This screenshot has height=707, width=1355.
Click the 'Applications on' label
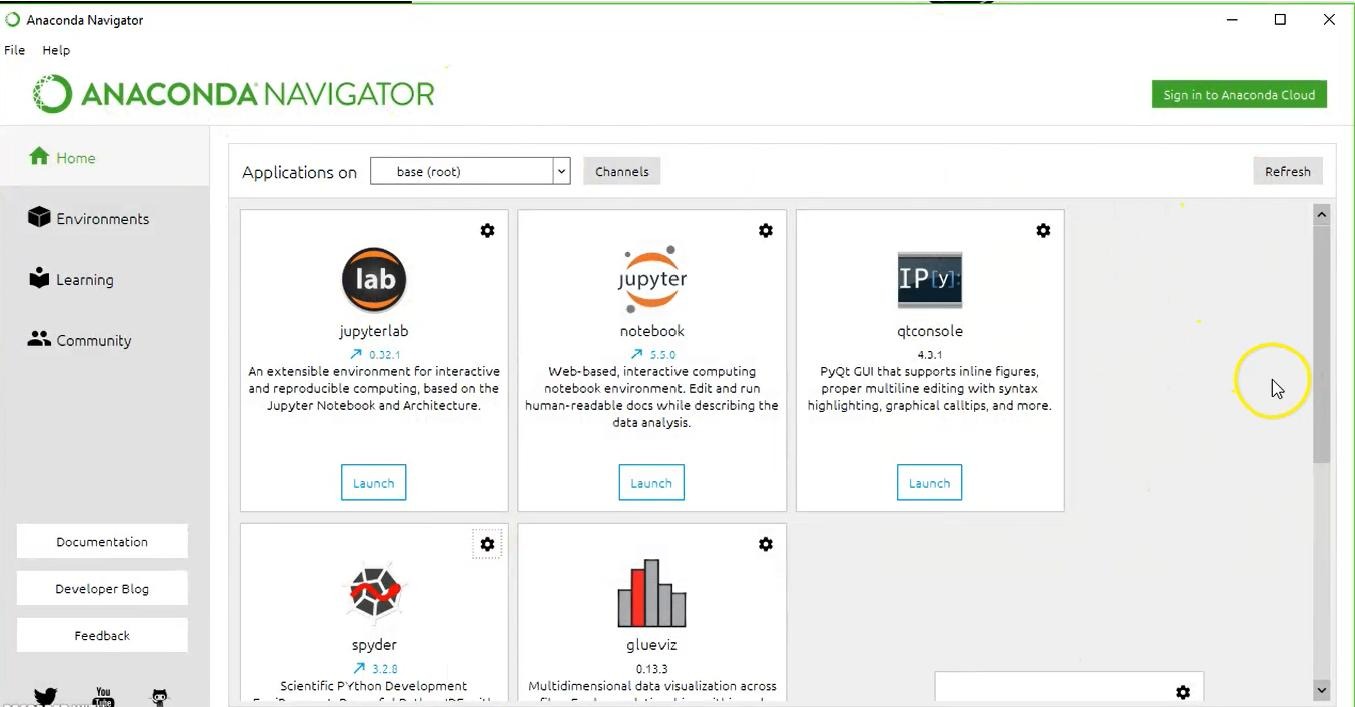(299, 172)
